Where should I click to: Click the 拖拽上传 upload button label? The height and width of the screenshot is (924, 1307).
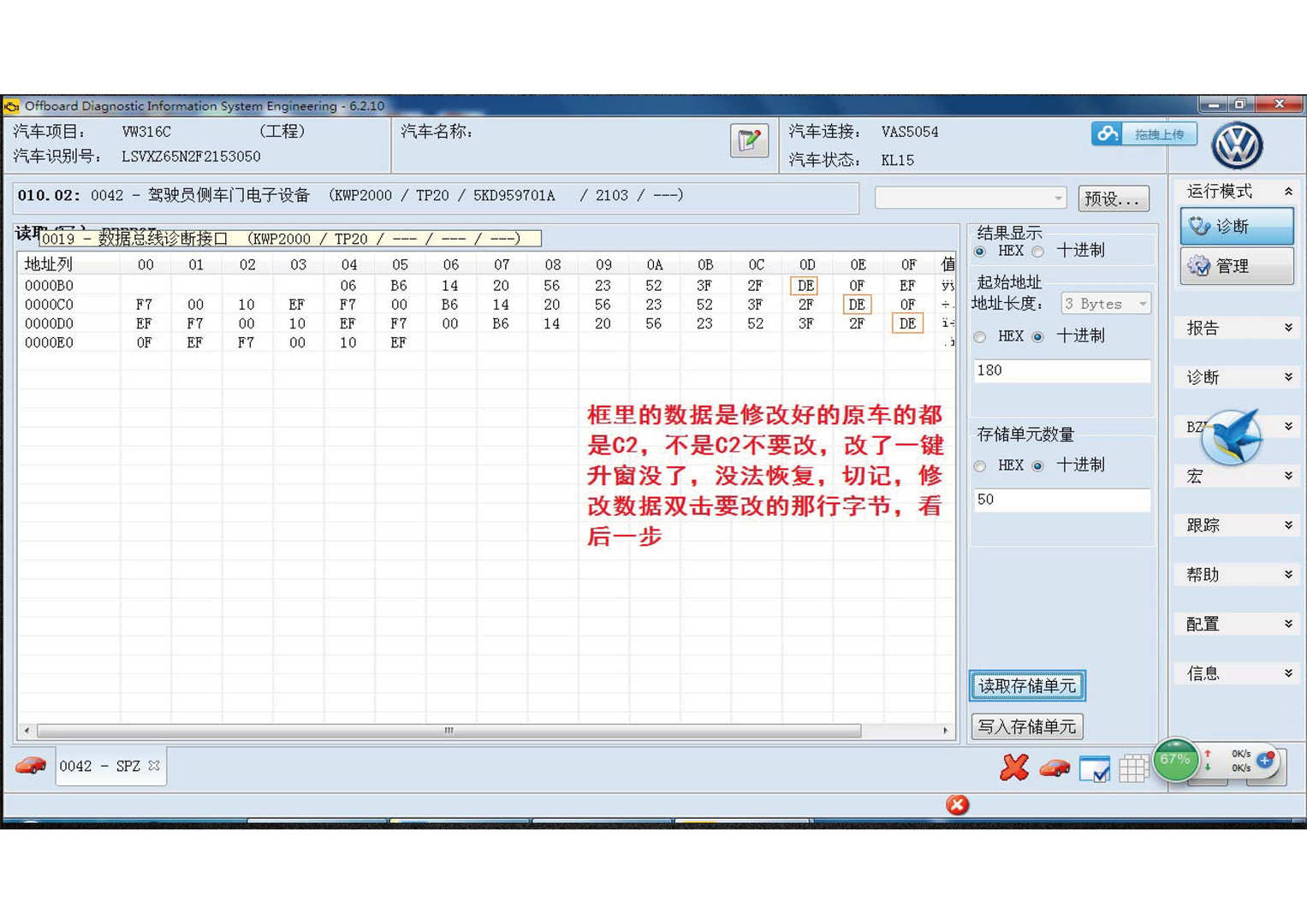pos(1159,134)
